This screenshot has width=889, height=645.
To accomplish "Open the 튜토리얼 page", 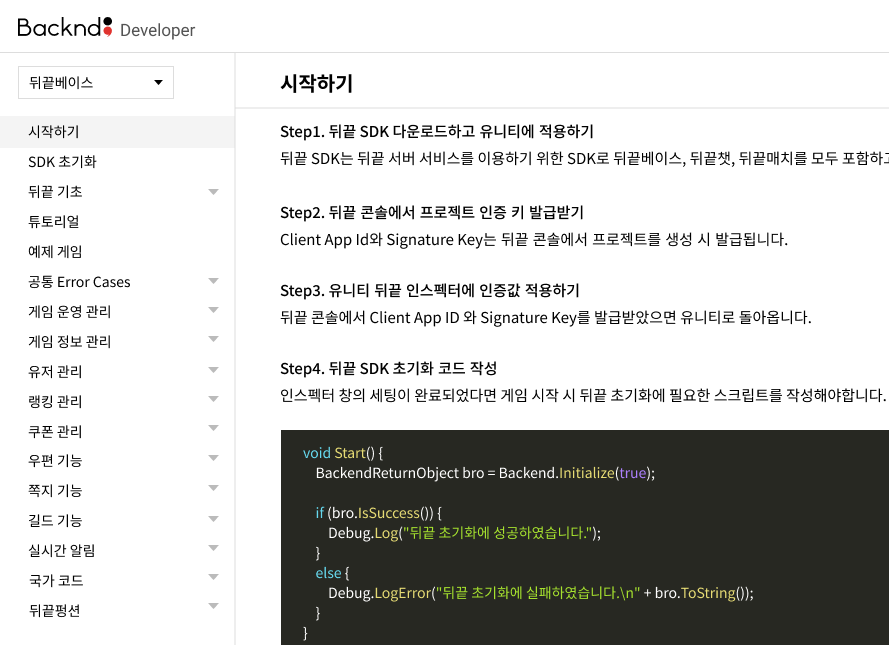I will [x=54, y=222].
